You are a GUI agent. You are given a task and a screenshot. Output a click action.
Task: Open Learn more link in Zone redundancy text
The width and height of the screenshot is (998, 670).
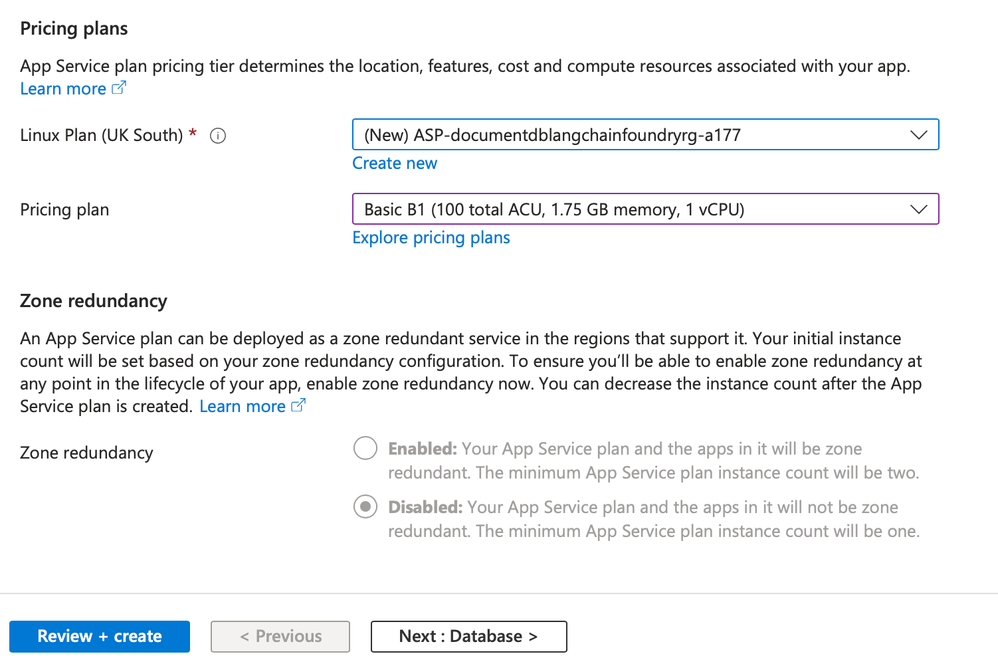[x=242, y=406]
